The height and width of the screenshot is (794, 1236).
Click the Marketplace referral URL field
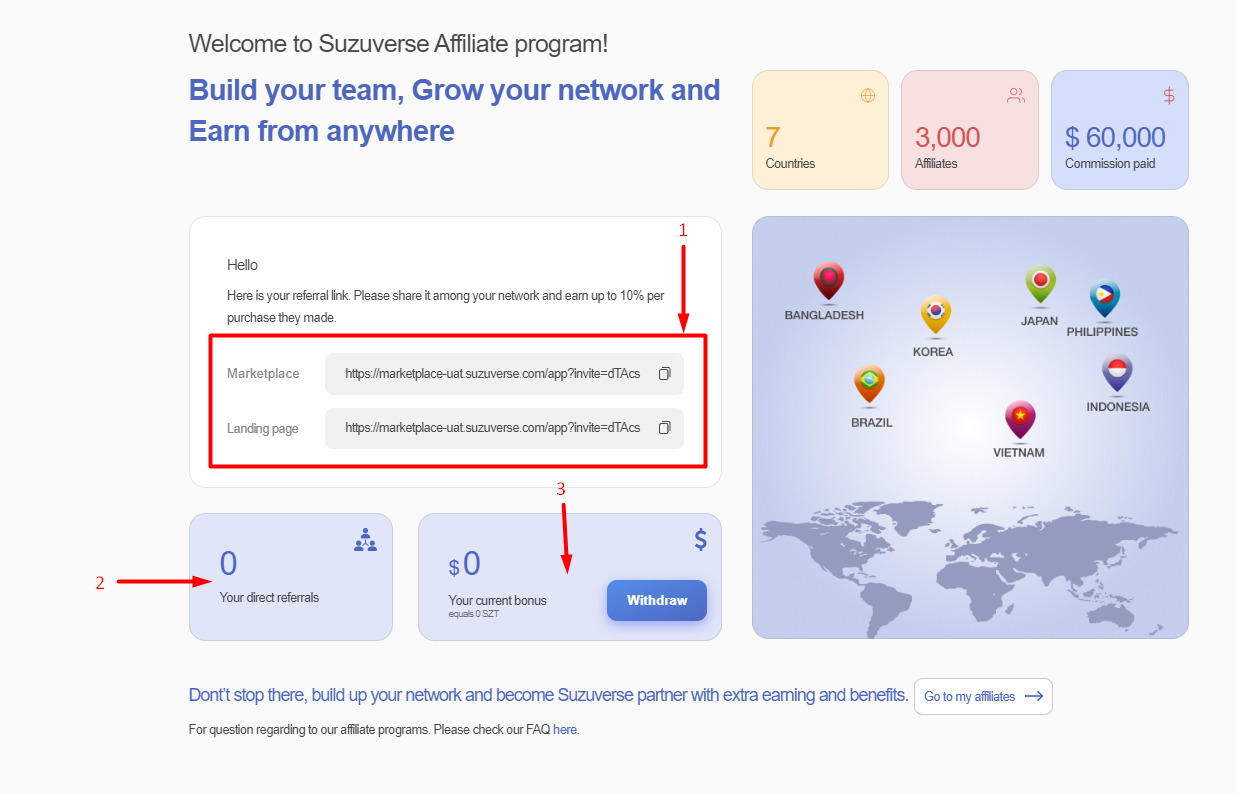point(492,374)
